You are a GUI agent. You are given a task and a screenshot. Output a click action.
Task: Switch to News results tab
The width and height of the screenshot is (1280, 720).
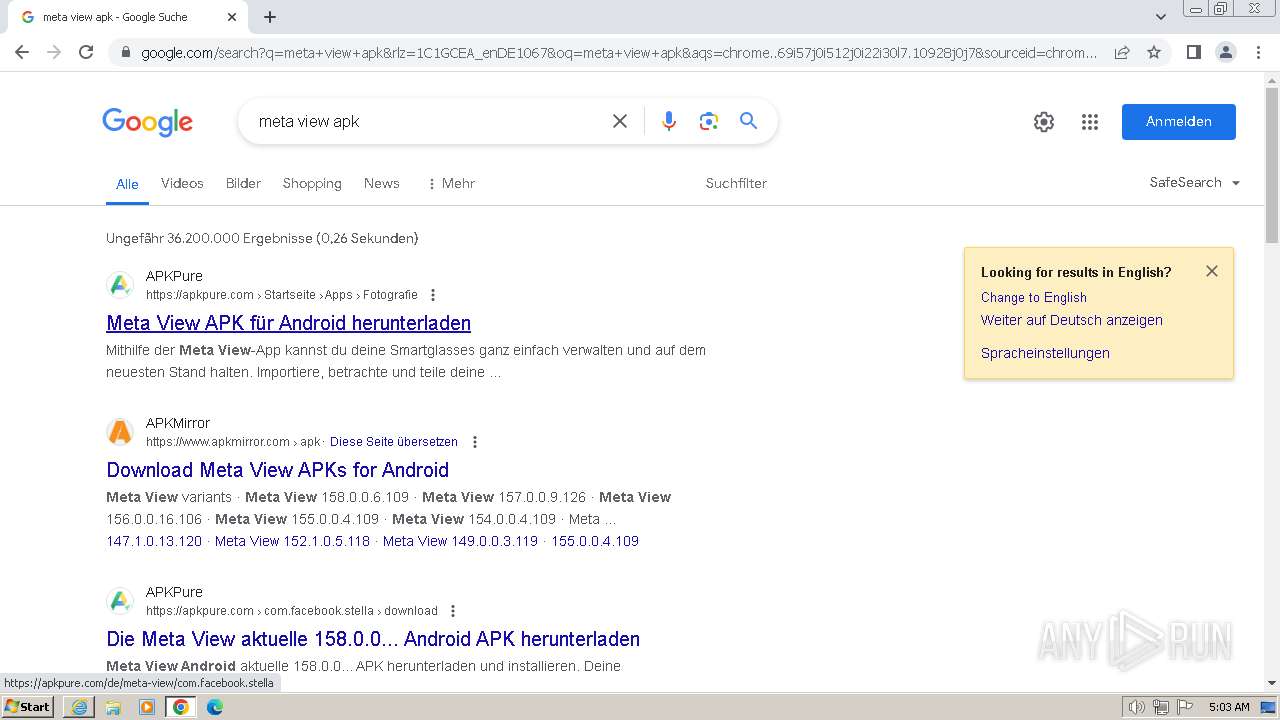click(382, 183)
